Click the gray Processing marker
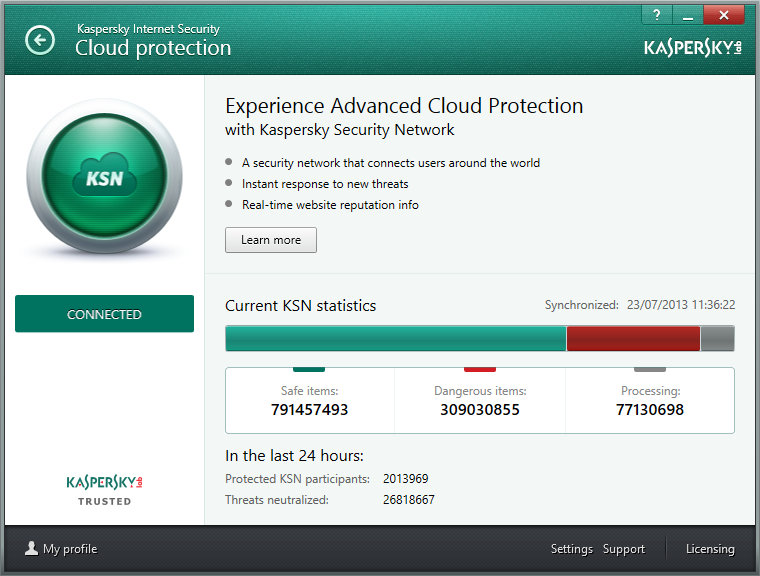This screenshot has height=576, width=760. tap(650, 369)
